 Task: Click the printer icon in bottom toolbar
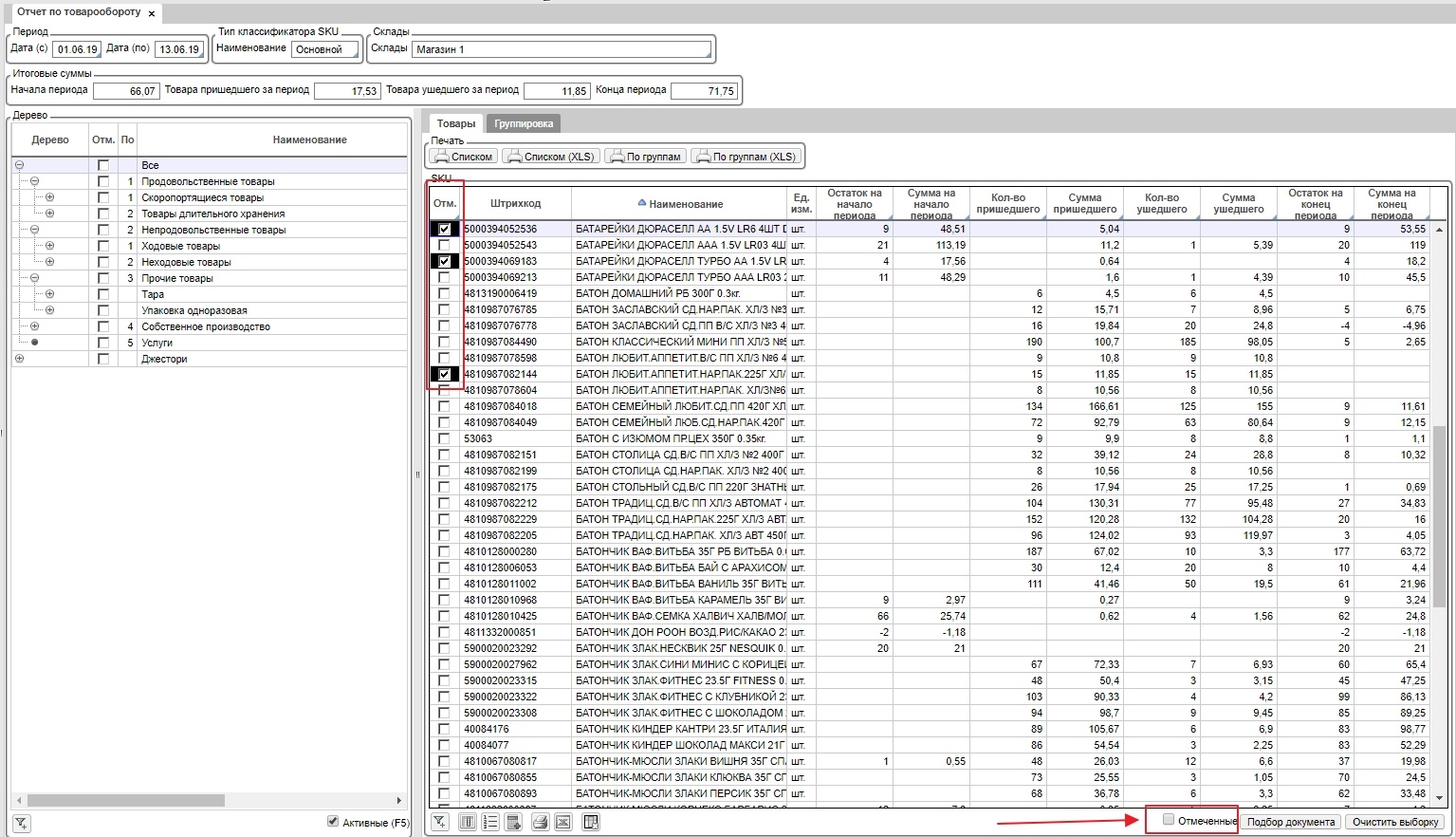click(x=540, y=822)
